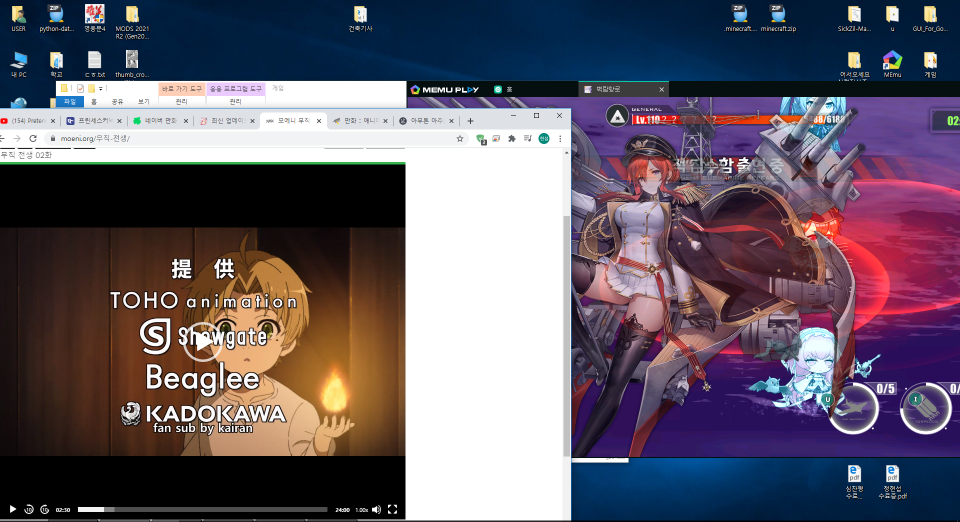Switch to the MEmu home tab
This screenshot has height=522, width=960.
pos(508,89)
